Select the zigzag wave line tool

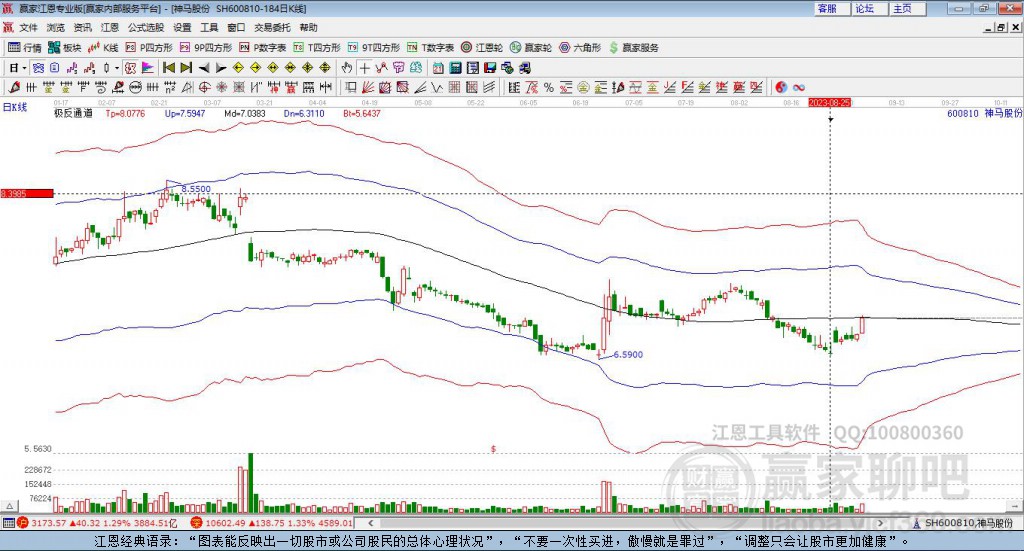click(x=437, y=87)
